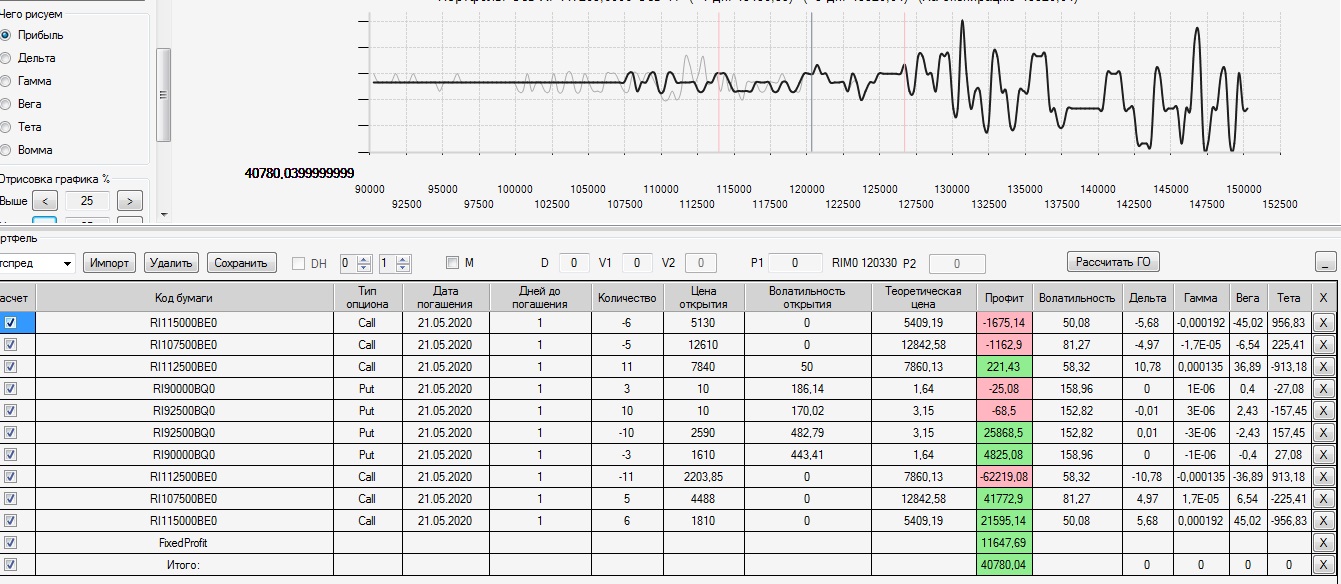The height and width of the screenshot is (584, 1341).
Task: Toggle the DH checkbox
Action: (298, 263)
